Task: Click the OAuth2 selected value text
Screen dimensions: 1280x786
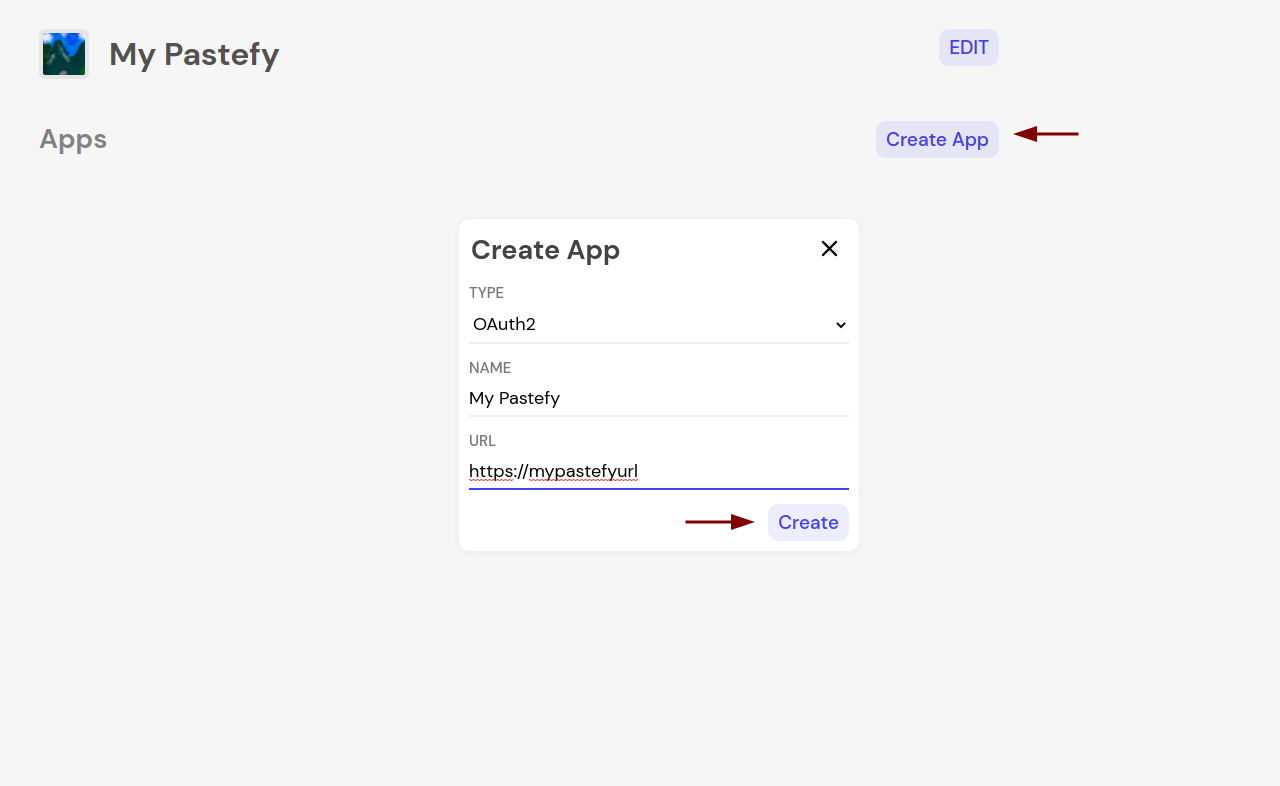Action: coord(504,324)
